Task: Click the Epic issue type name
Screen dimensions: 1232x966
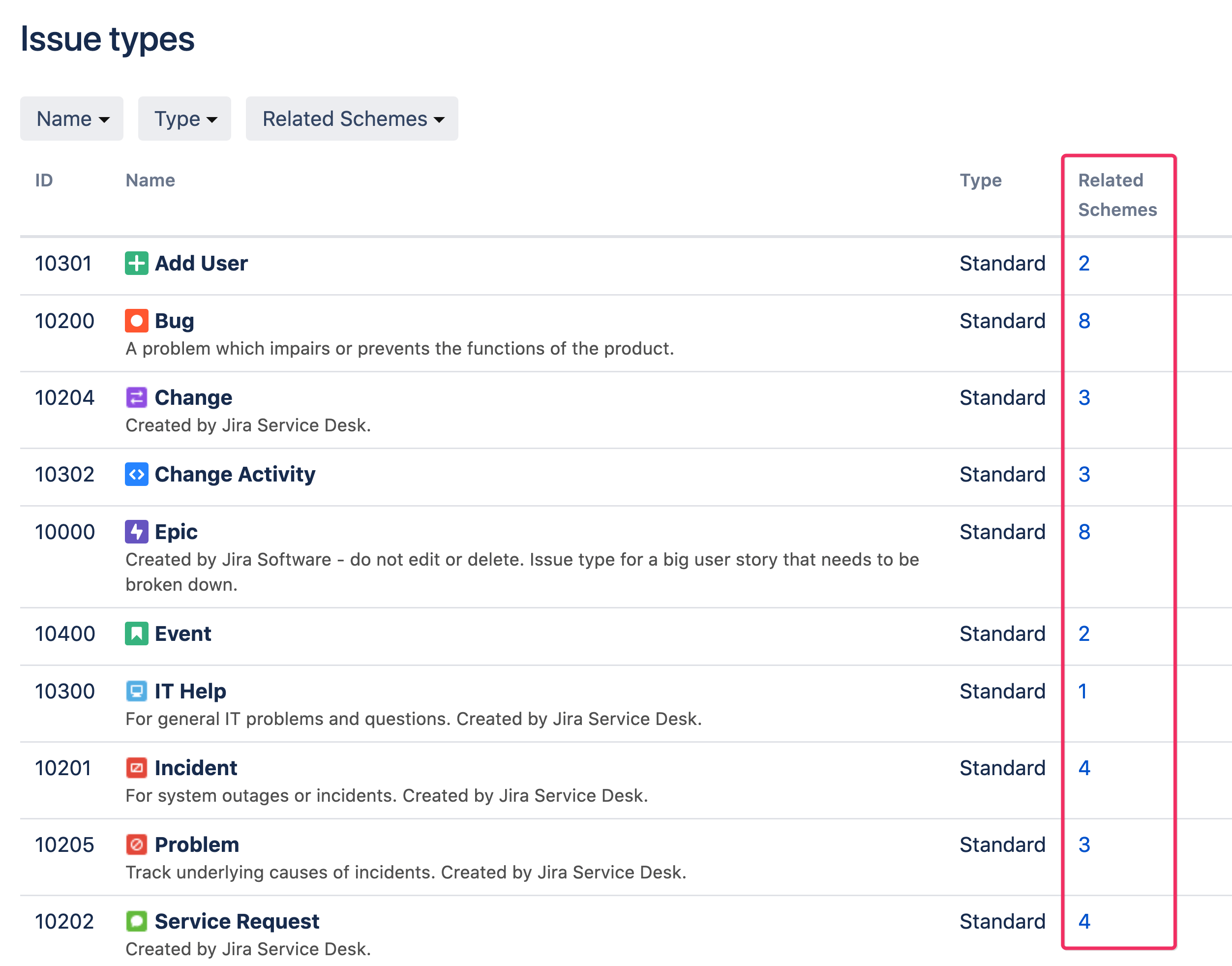Action: tap(177, 532)
